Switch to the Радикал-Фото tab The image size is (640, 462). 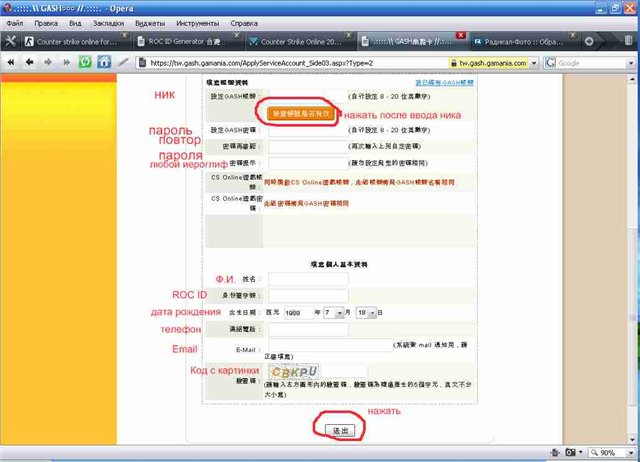coord(523,41)
